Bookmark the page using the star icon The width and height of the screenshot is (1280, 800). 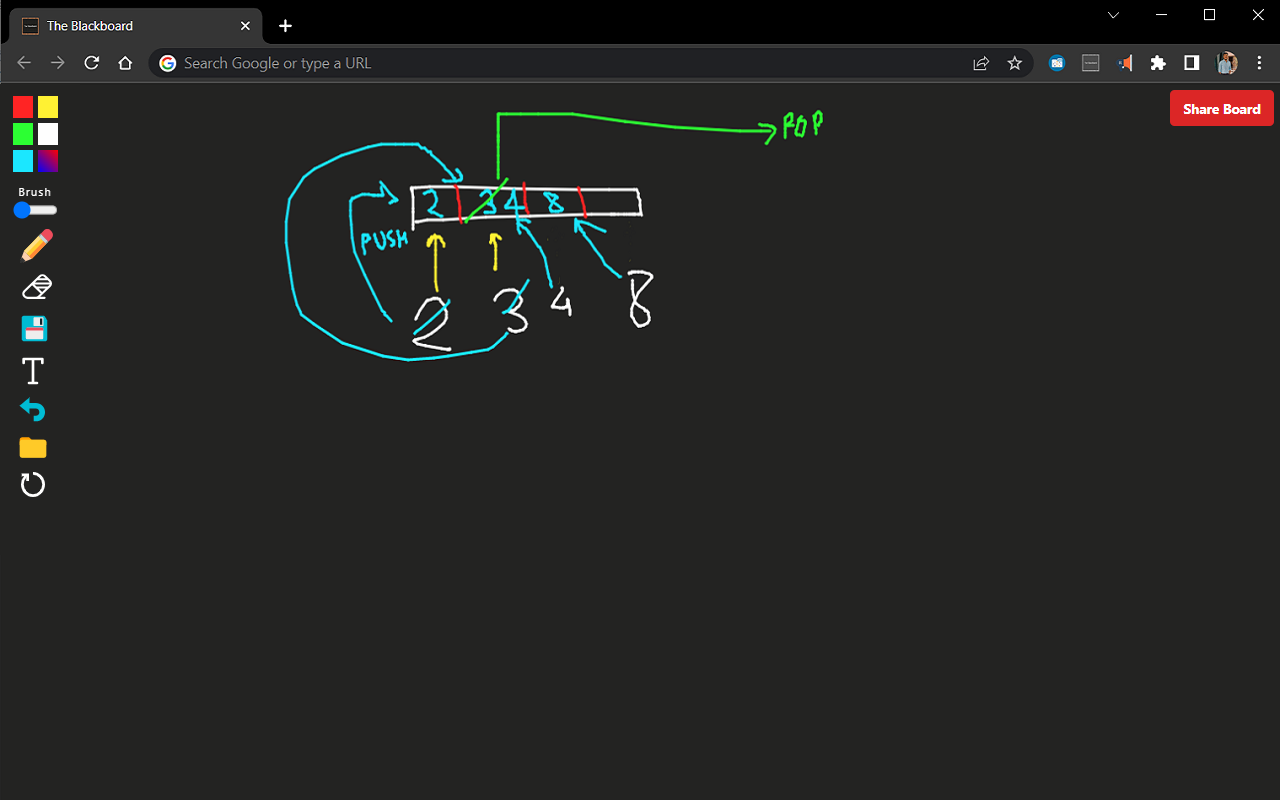[x=1014, y=62]
